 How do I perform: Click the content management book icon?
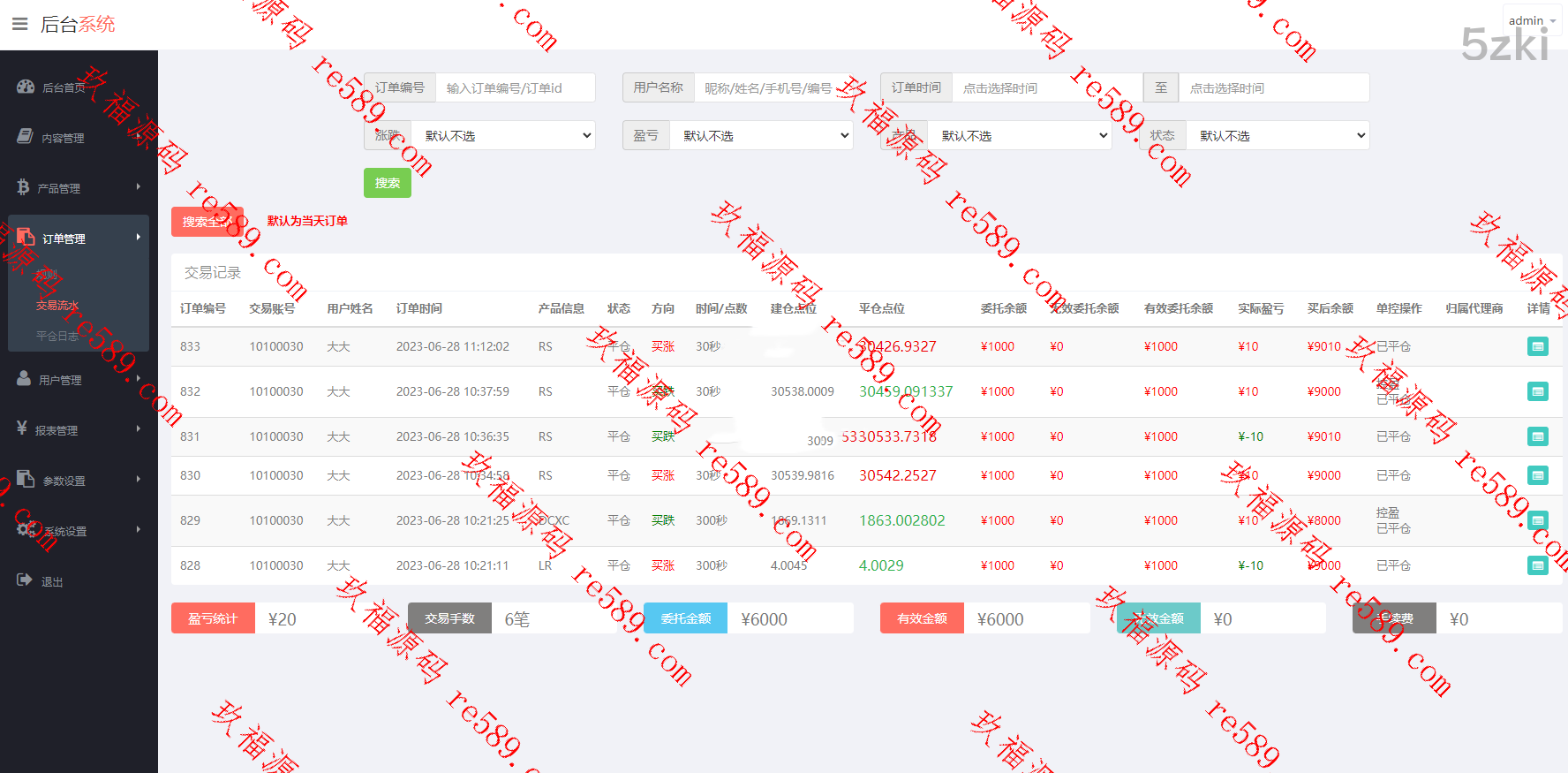pyautogui.click(x=25, y=137)
